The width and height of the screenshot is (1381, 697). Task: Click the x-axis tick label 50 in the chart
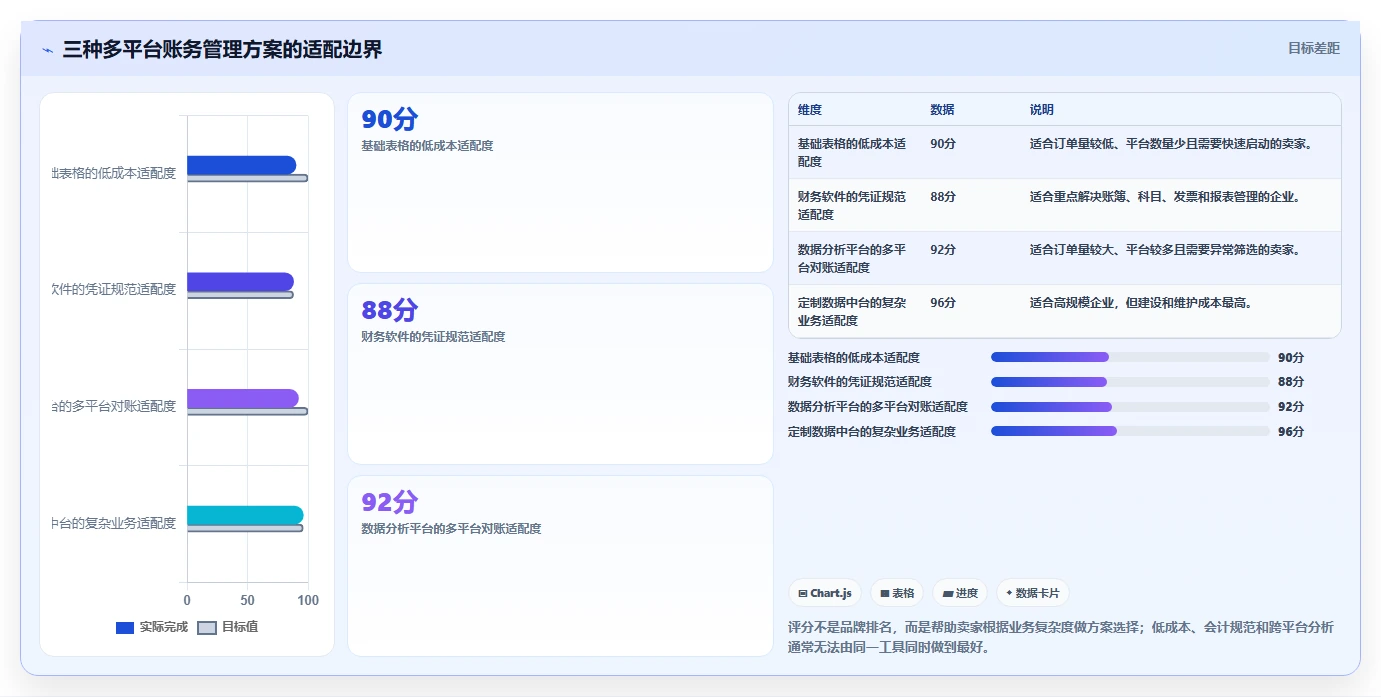tap(247, 600)
